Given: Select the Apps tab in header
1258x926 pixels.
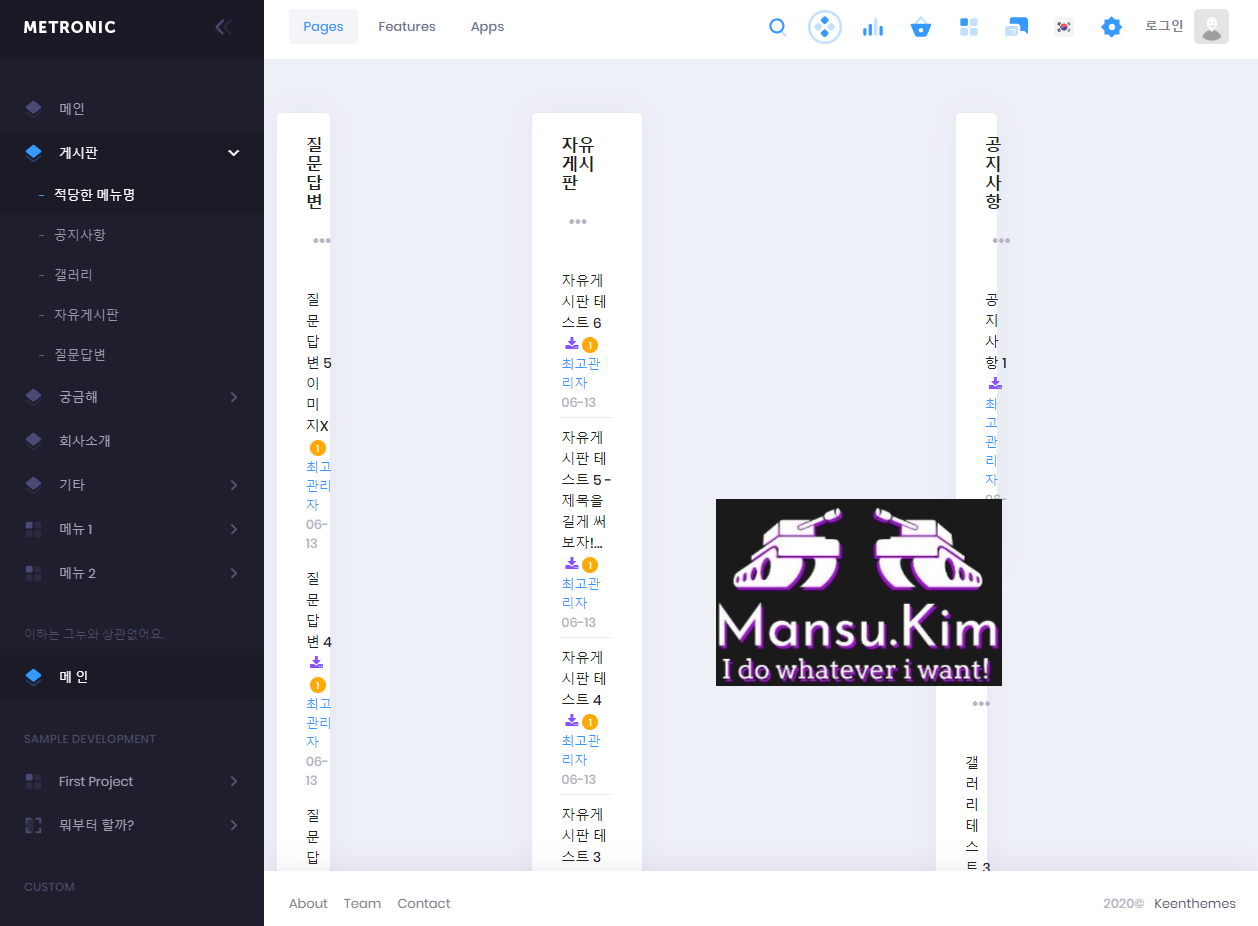Looking at the screenshot, I should tap(487, 27).
